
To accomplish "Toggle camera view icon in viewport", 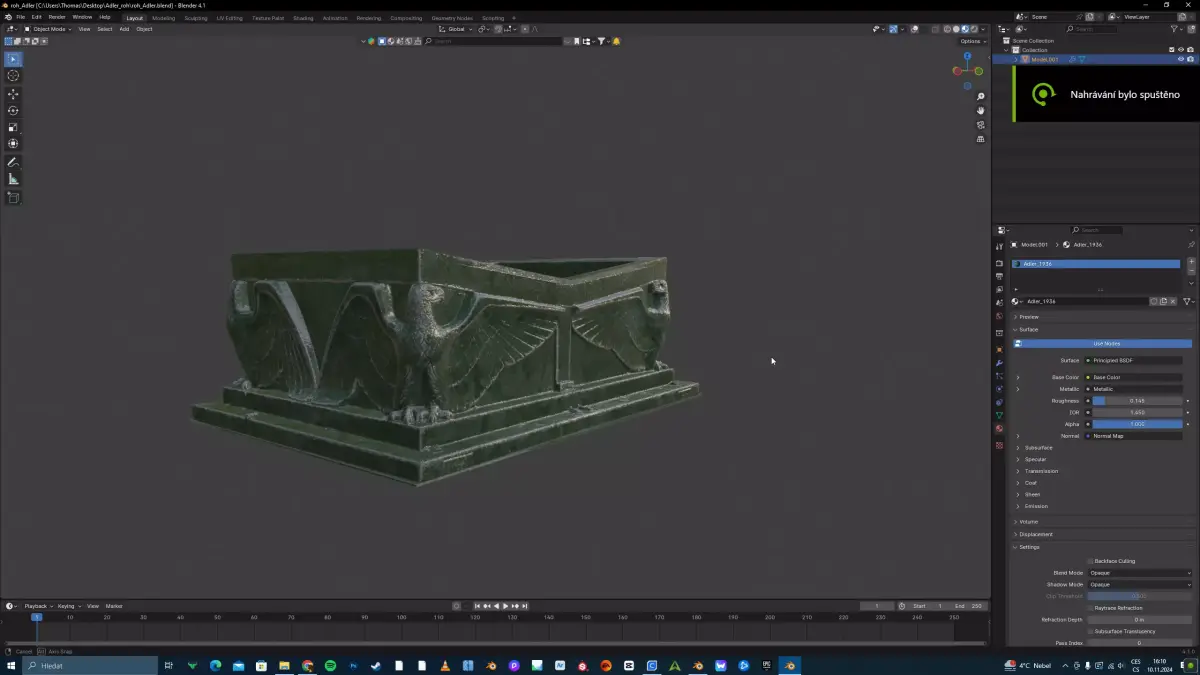I will 981,125.
